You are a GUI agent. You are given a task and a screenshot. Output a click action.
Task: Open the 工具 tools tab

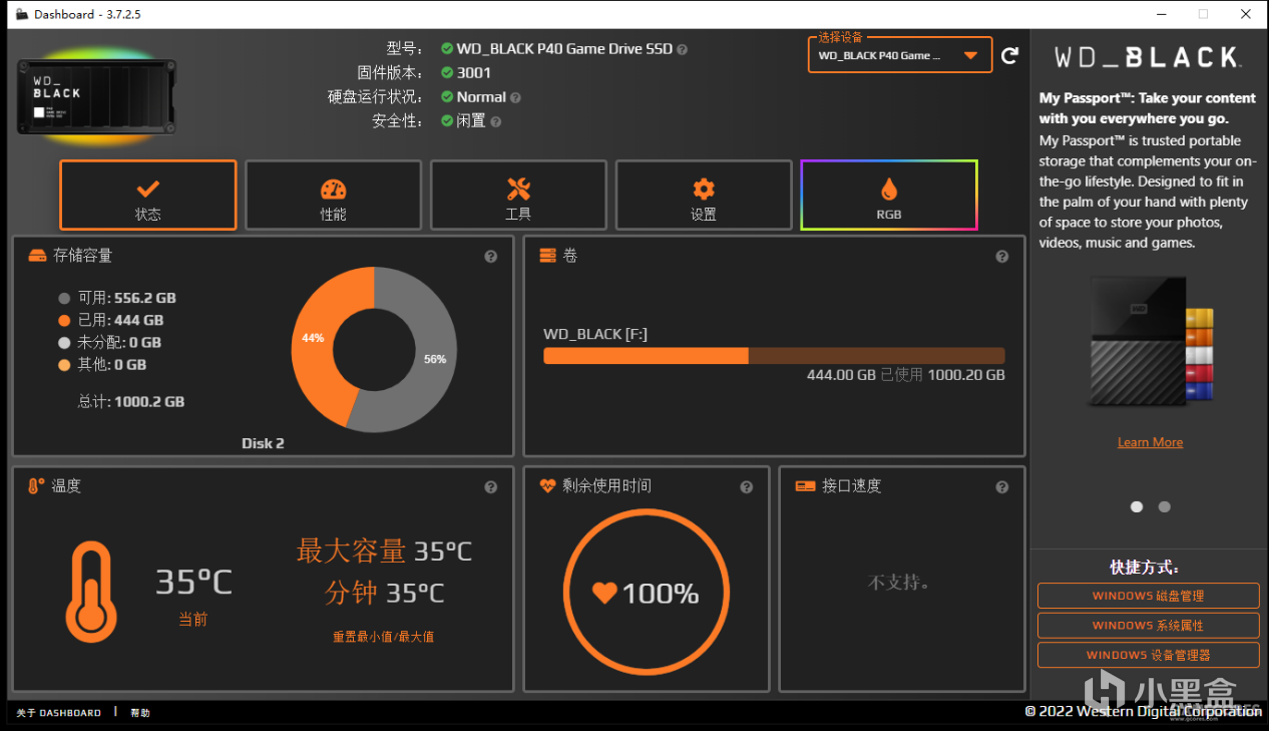(518, 195)
